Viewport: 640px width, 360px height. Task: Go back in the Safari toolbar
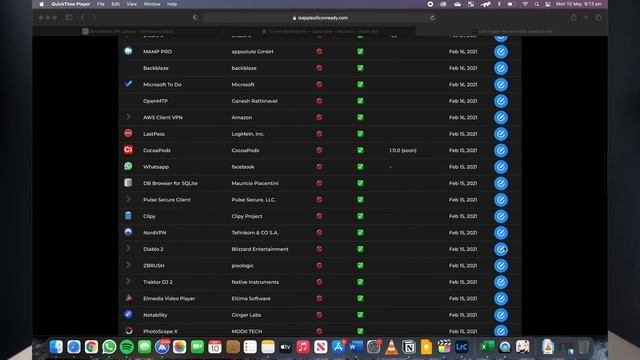point(83,18)
